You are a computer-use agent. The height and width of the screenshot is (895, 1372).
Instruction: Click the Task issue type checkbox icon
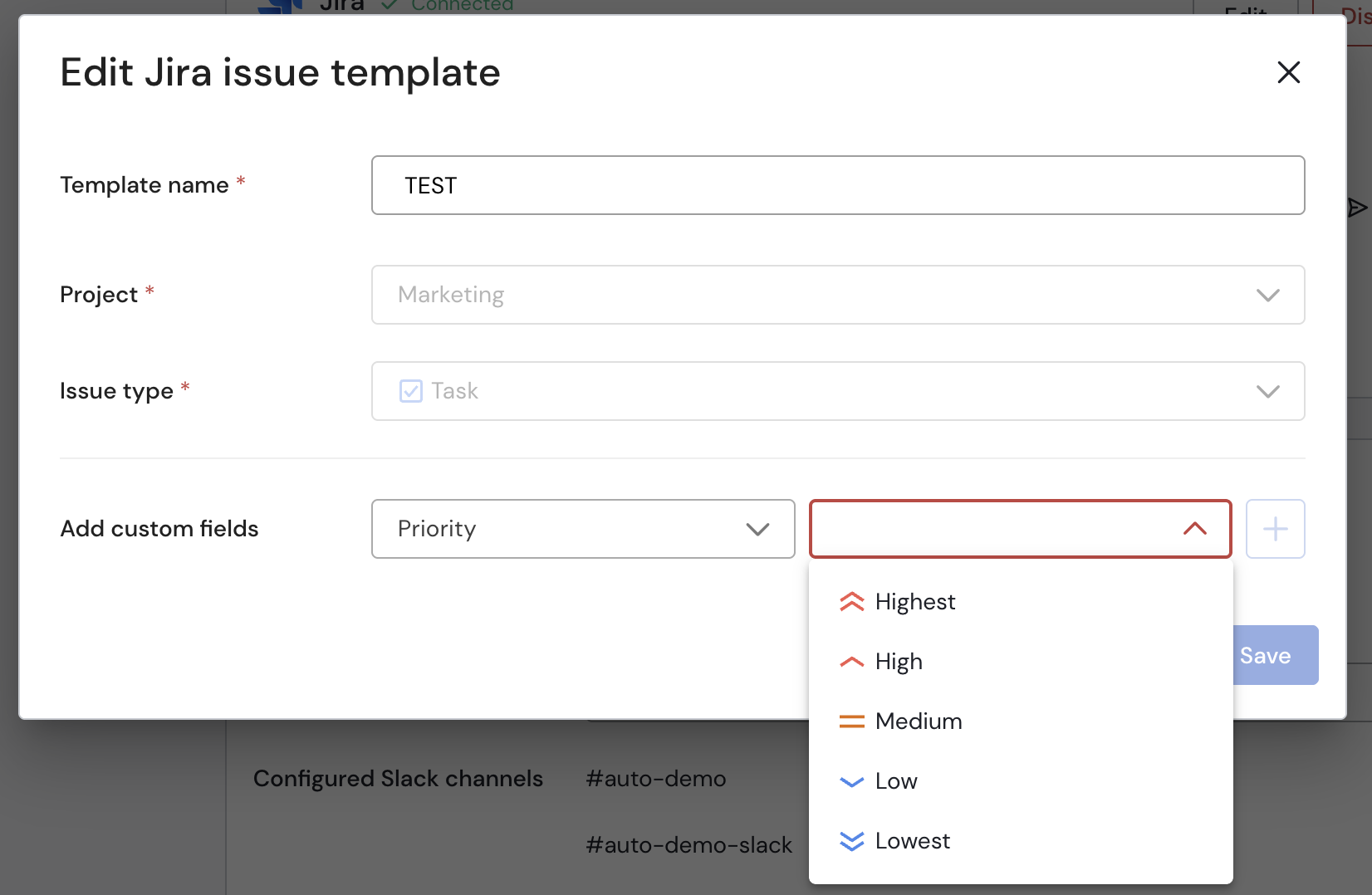pos(411,391)
